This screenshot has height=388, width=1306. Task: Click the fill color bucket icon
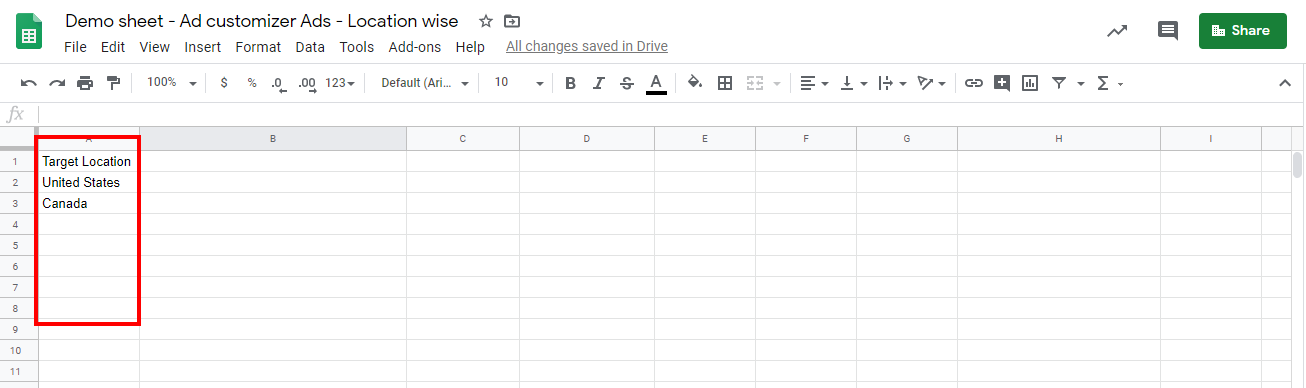[695, 83]
